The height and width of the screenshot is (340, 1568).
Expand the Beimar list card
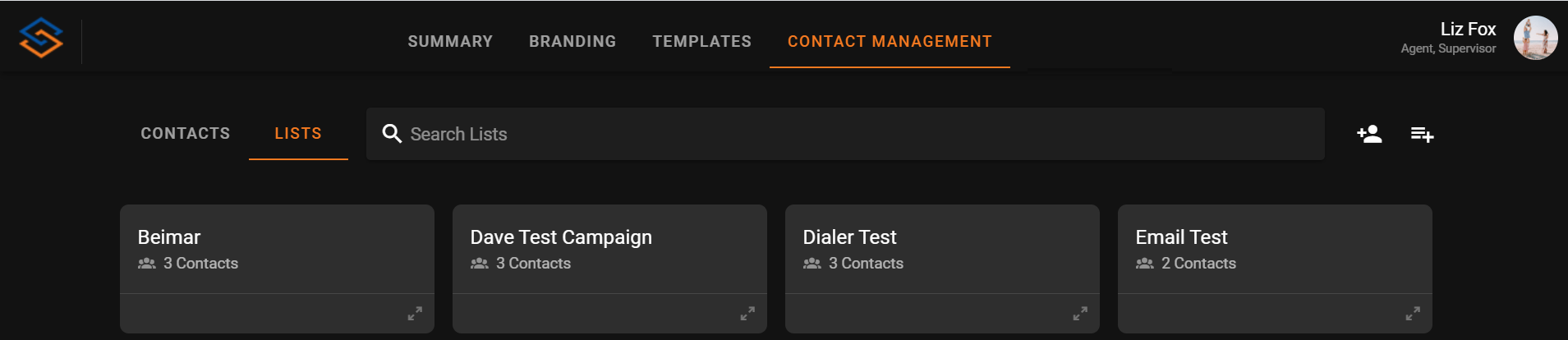[415, 314]
